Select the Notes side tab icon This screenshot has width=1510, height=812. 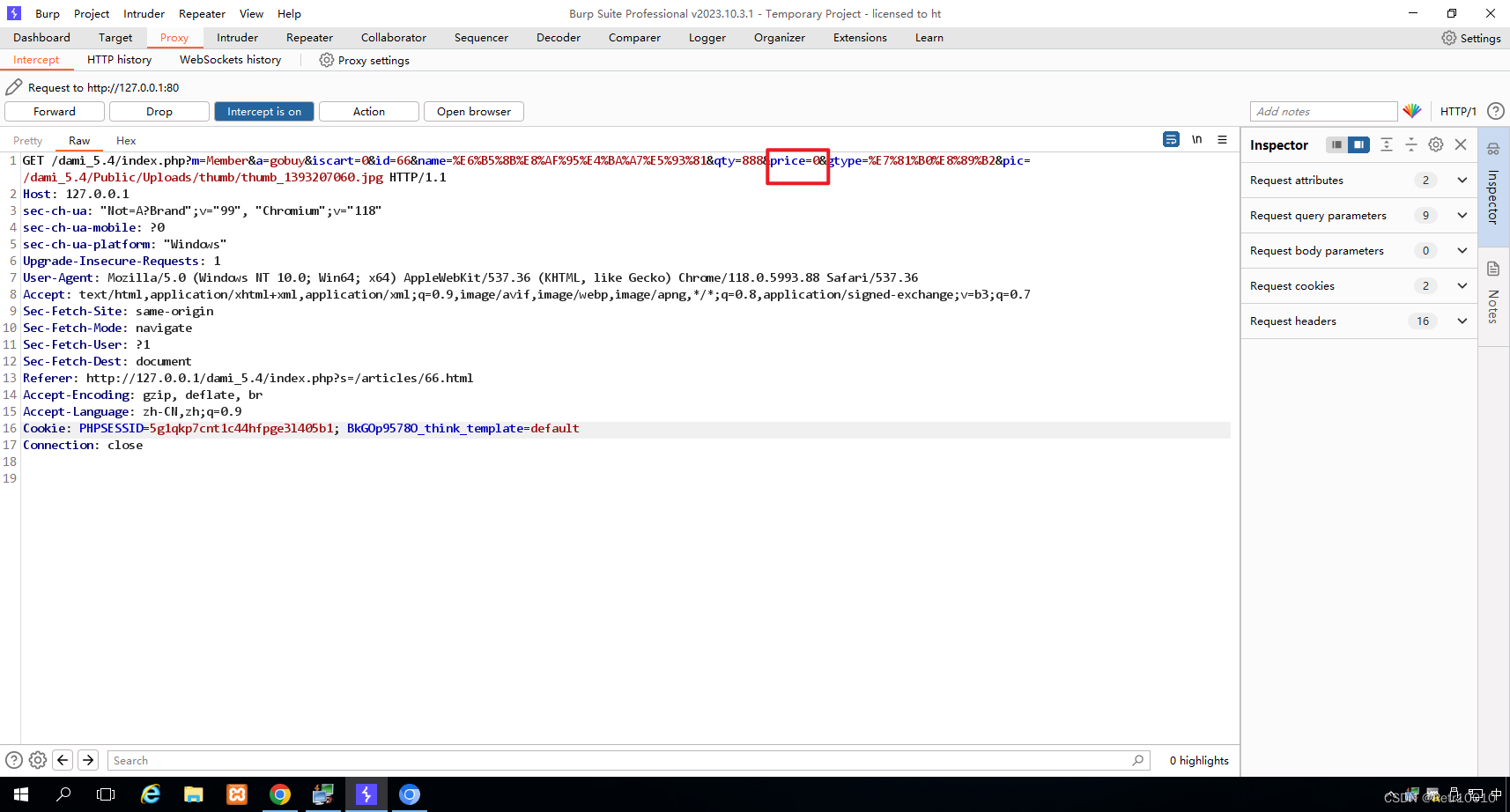click(1493, 269)
